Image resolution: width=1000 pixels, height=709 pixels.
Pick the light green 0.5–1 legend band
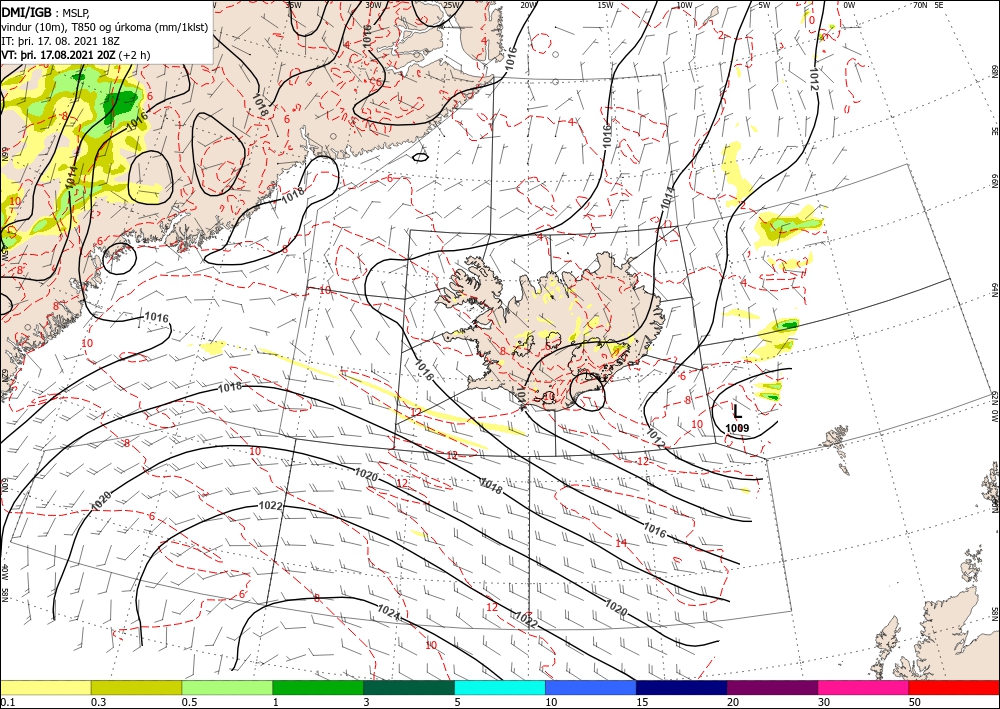[227, 687]
